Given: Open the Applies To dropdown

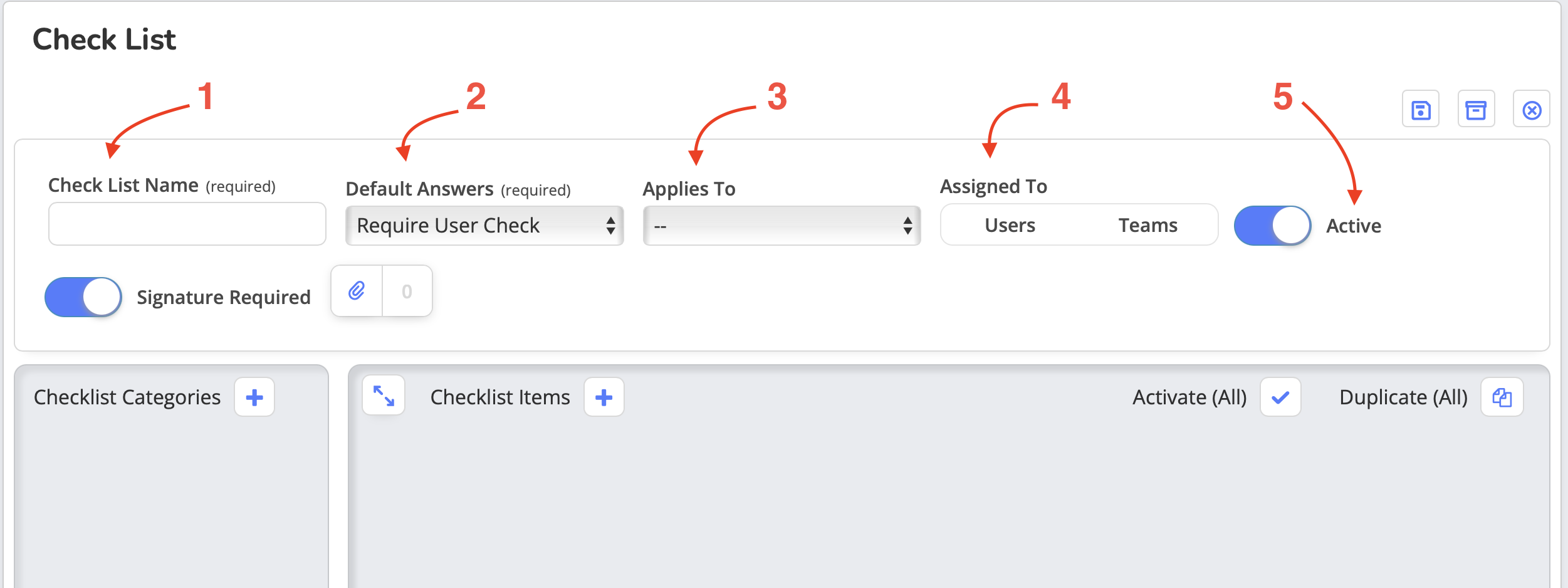Looking at the screenshot, I should click(781, 226).
